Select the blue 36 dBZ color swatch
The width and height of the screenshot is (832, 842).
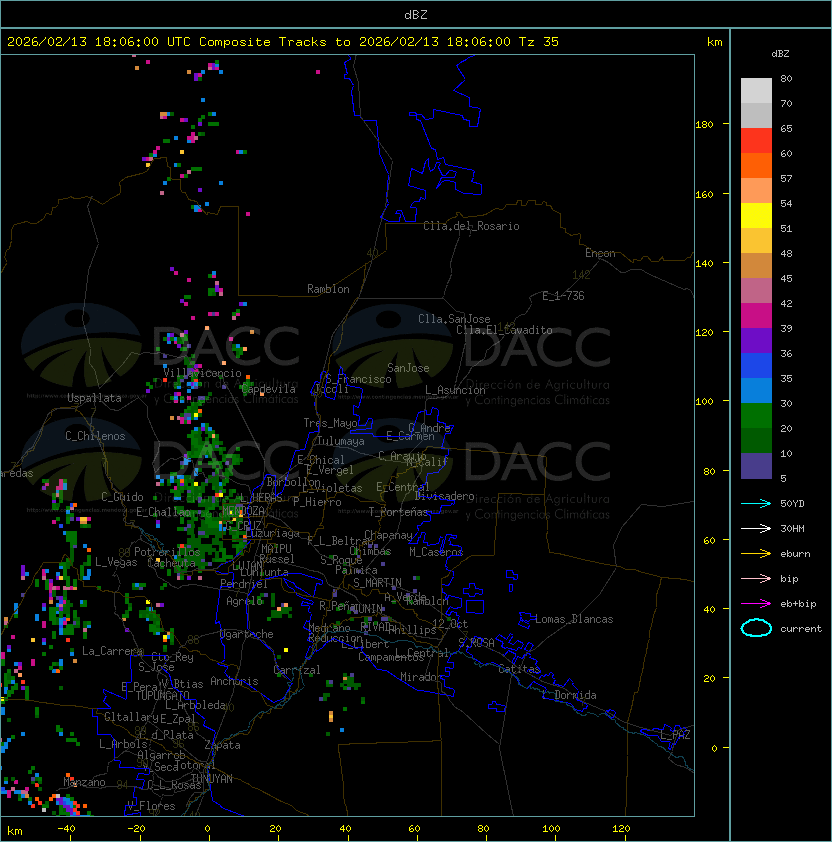point(756,365)
